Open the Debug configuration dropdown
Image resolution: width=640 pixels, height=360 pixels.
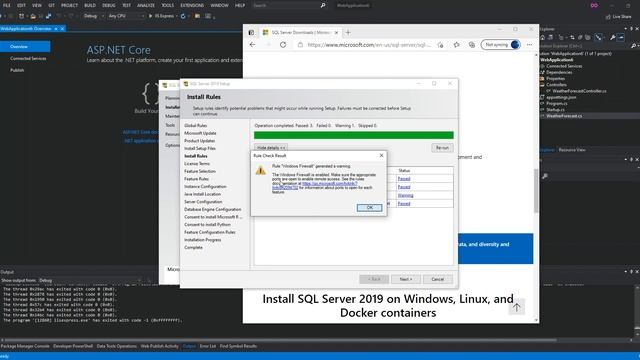point(93,16)
